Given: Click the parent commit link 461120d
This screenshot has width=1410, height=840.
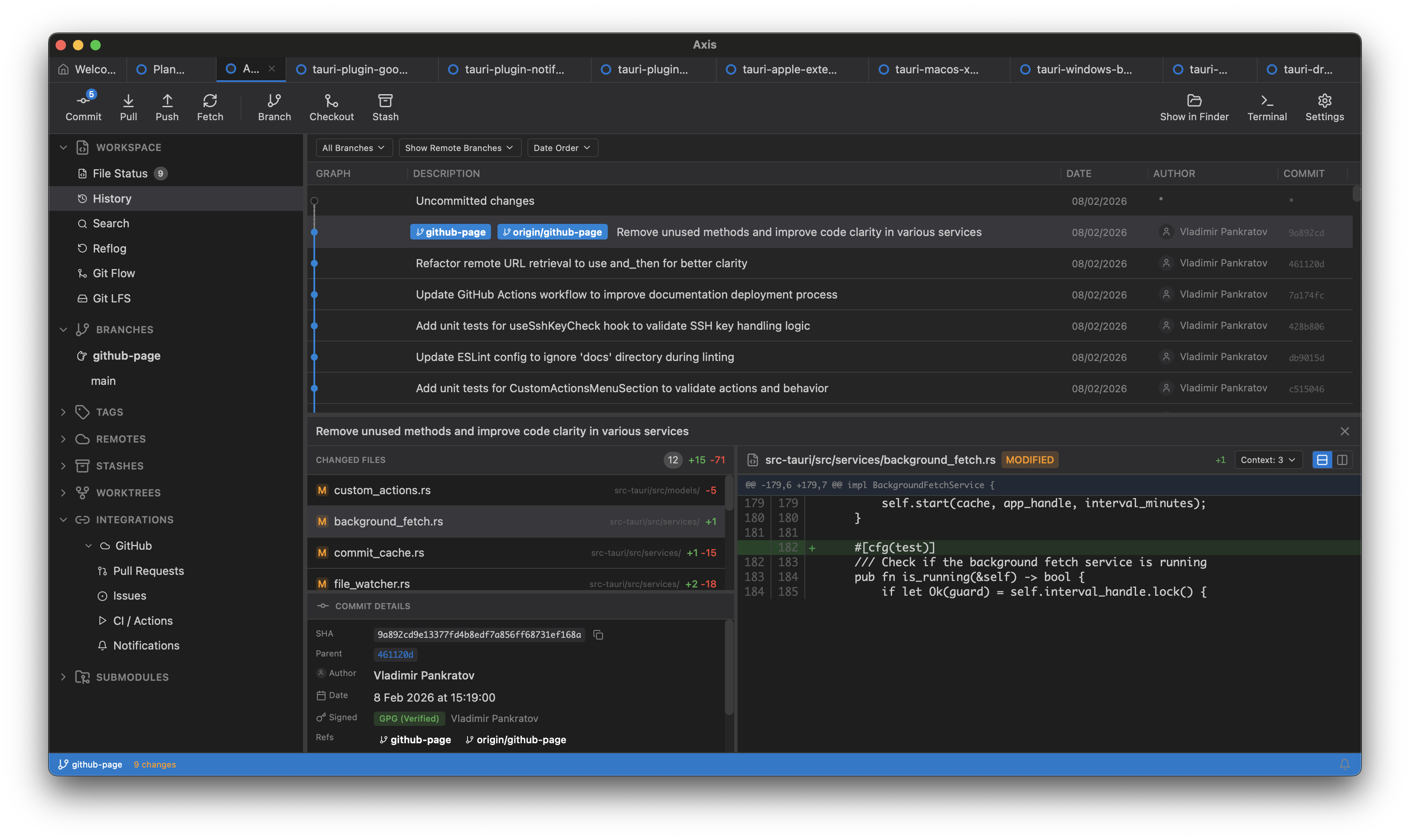Looking at the screenshot, I should pos(395,654).
